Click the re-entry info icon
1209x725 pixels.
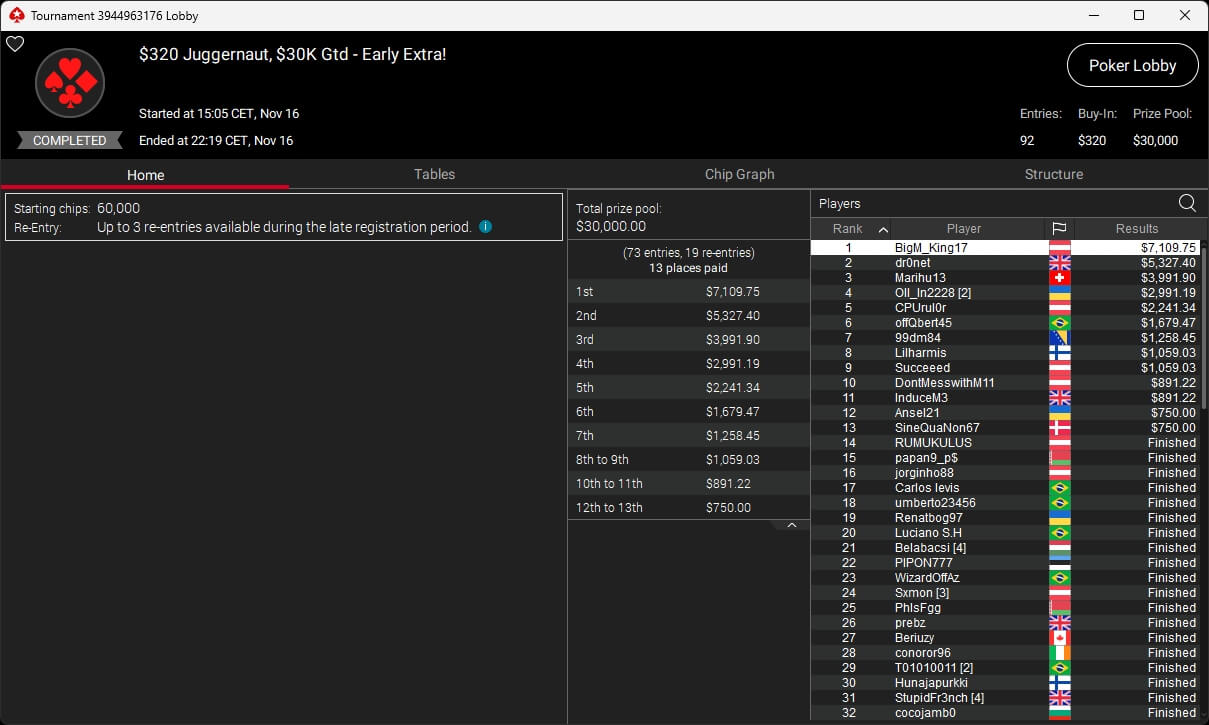(x=485, y=227)
